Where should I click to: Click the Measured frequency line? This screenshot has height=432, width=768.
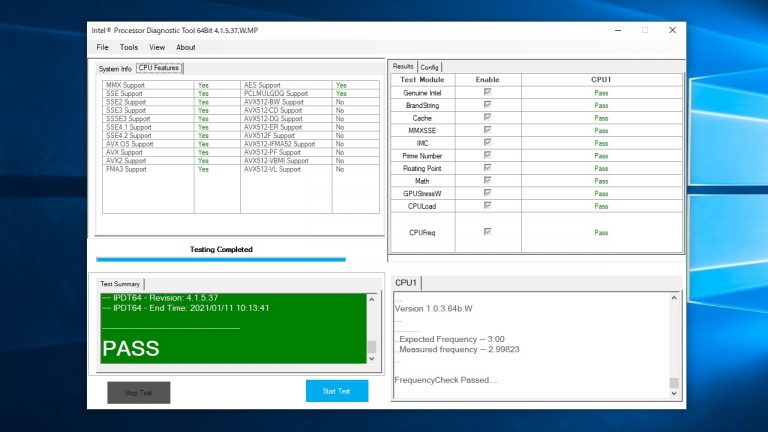coord(458,350)
